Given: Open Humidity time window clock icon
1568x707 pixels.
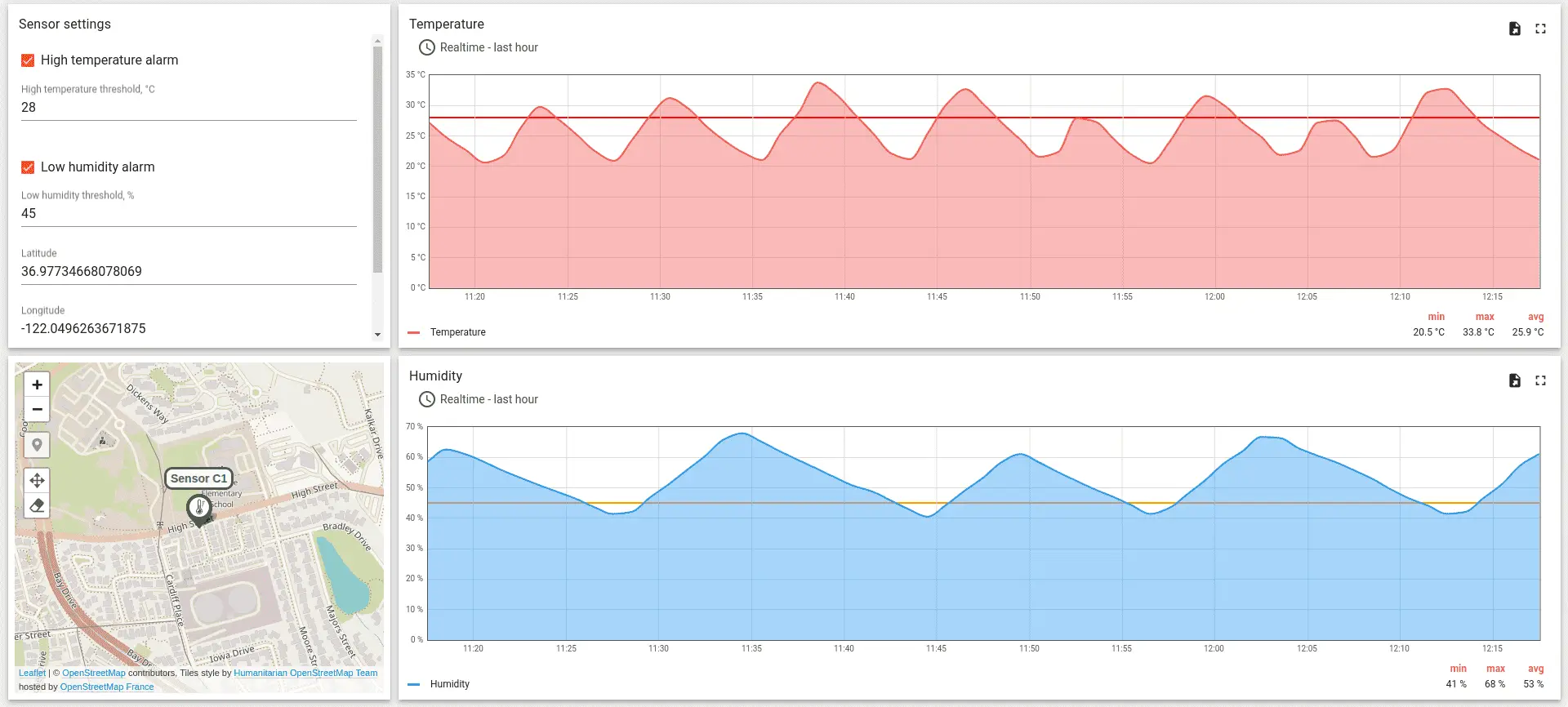Looking at the screenshot, I should coord(427,399).
